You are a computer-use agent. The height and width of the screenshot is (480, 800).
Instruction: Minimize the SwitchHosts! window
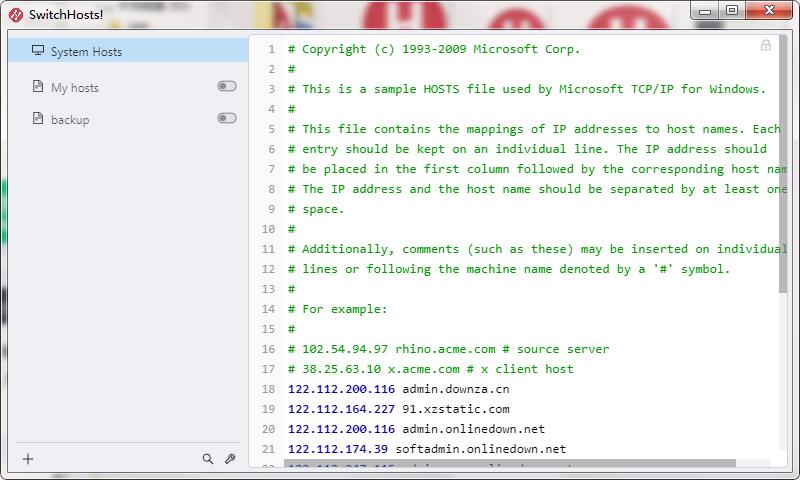click(704, 10)
